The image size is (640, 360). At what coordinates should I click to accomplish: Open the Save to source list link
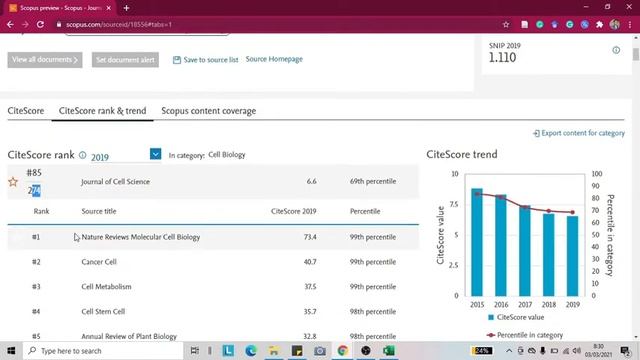point(211,60)
